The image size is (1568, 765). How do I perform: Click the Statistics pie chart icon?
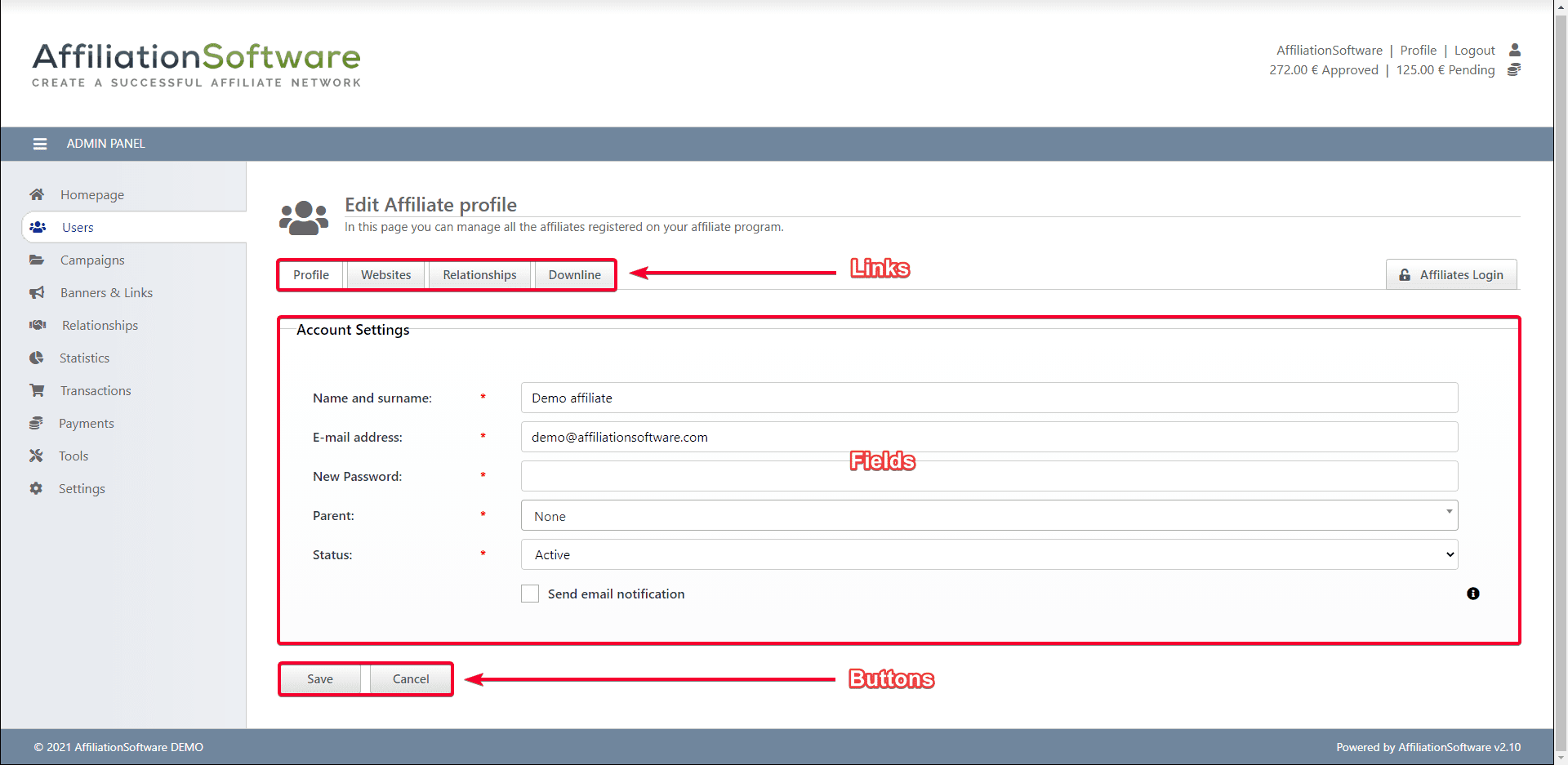pyautogui.click(x=37, y=358)
